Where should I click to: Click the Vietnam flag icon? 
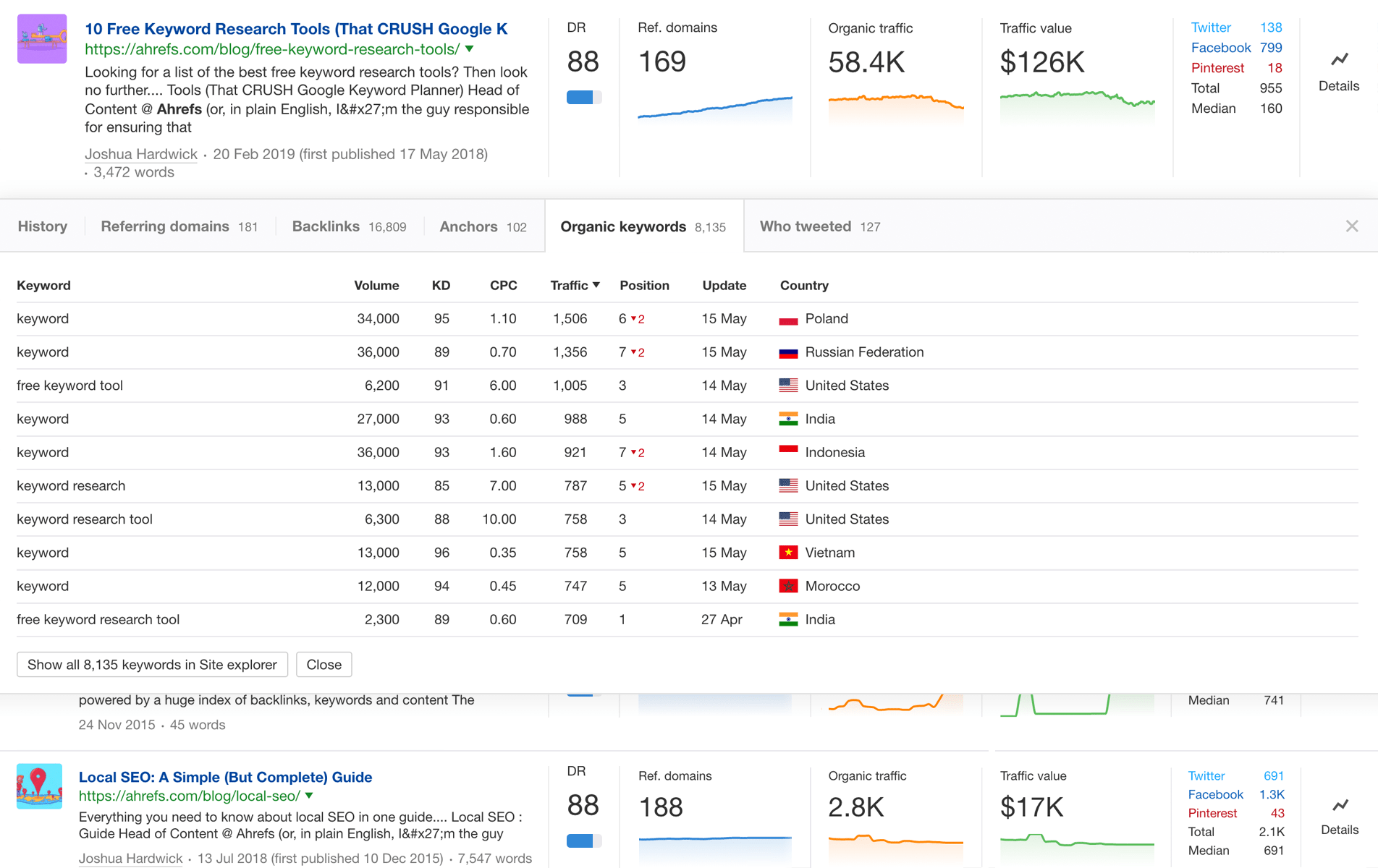coord(788,553)
